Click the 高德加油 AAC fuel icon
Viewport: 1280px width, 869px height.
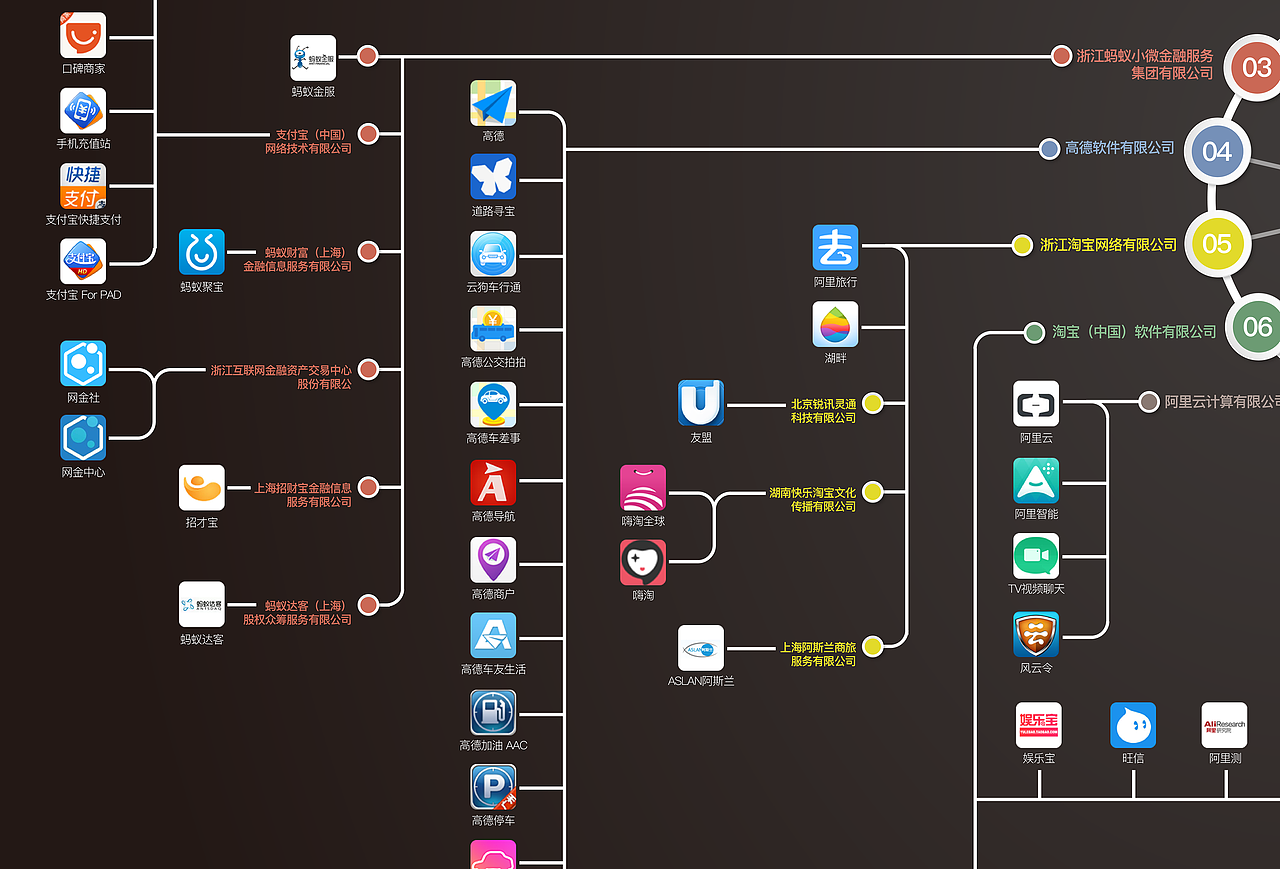(494, 713)
